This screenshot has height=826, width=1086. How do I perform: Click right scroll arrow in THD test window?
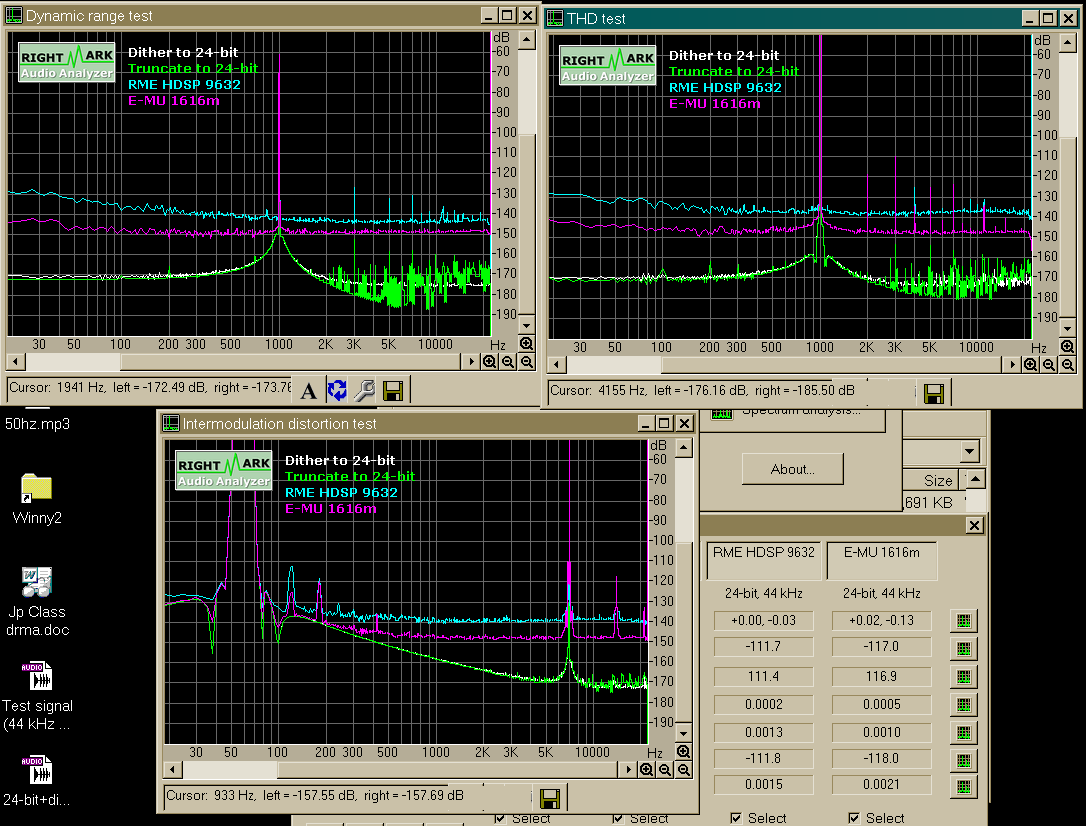(1012, 364)
